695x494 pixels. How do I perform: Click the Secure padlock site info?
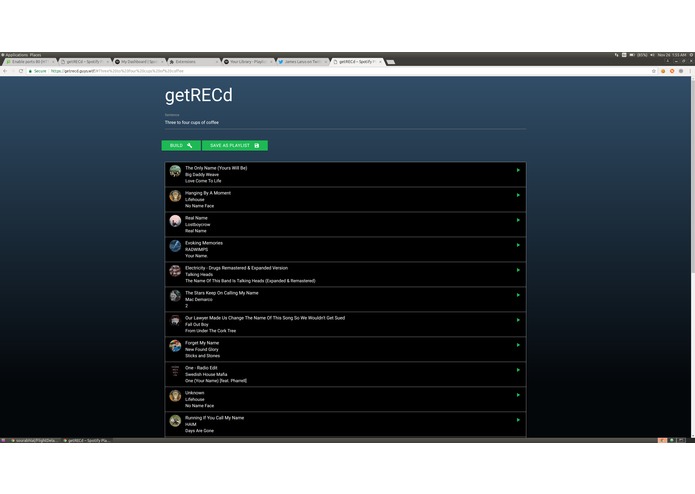pos(37,71)
